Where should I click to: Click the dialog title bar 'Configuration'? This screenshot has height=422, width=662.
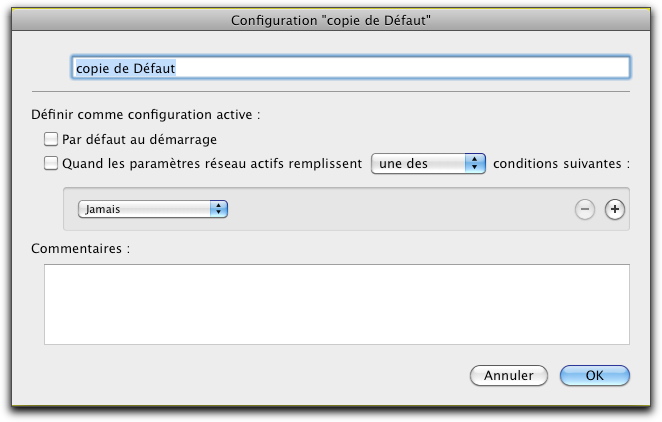click(x=331, y=20)
